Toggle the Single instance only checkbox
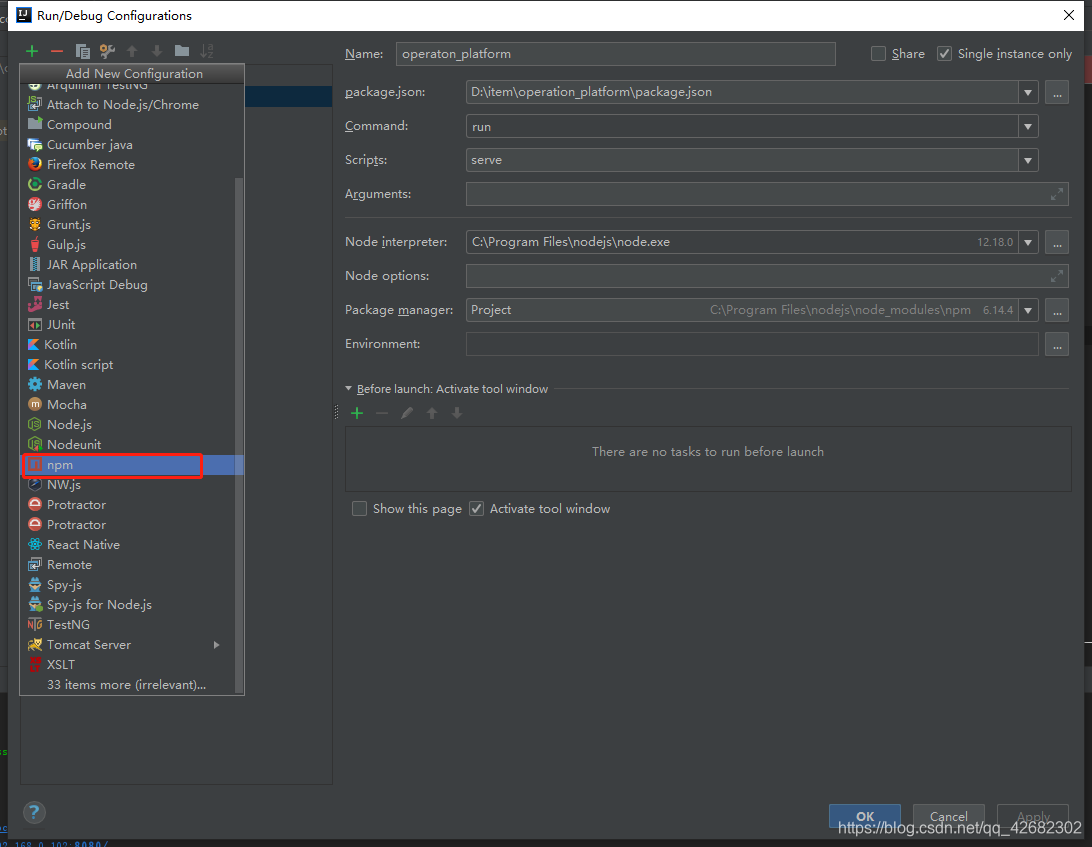 pos(944,54)
